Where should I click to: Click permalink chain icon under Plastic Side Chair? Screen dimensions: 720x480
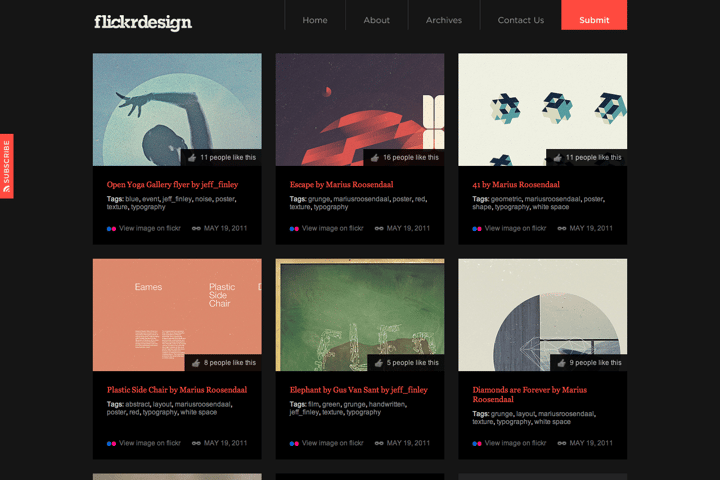point(196,443)
